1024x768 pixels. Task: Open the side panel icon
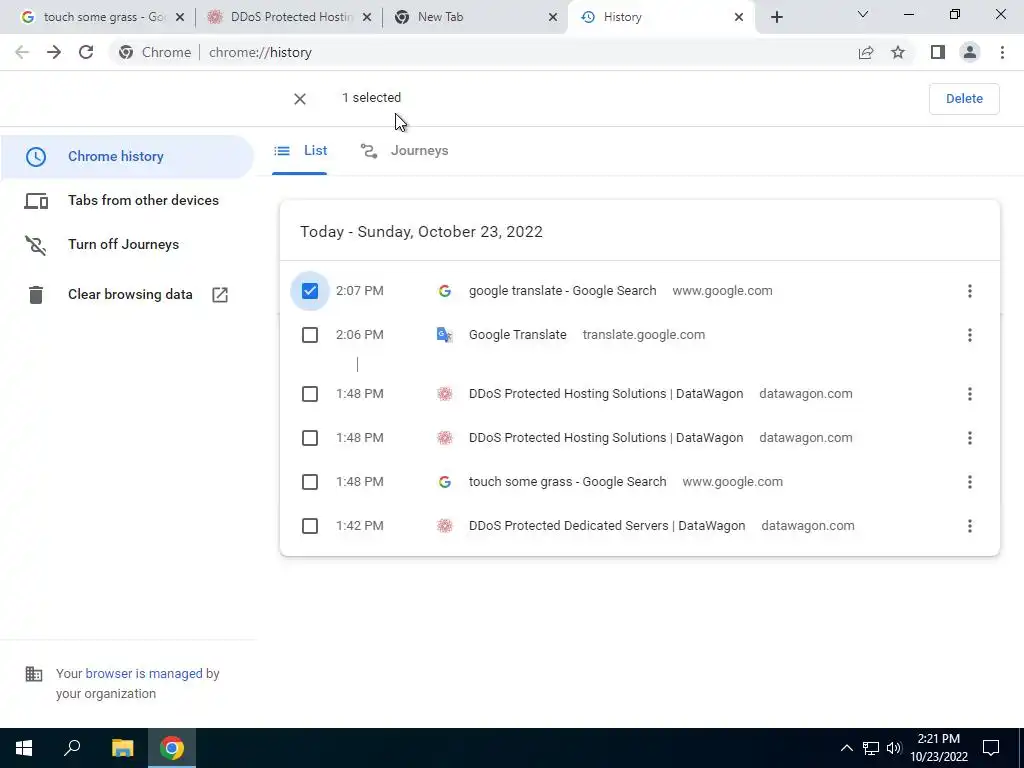(938, 52)
